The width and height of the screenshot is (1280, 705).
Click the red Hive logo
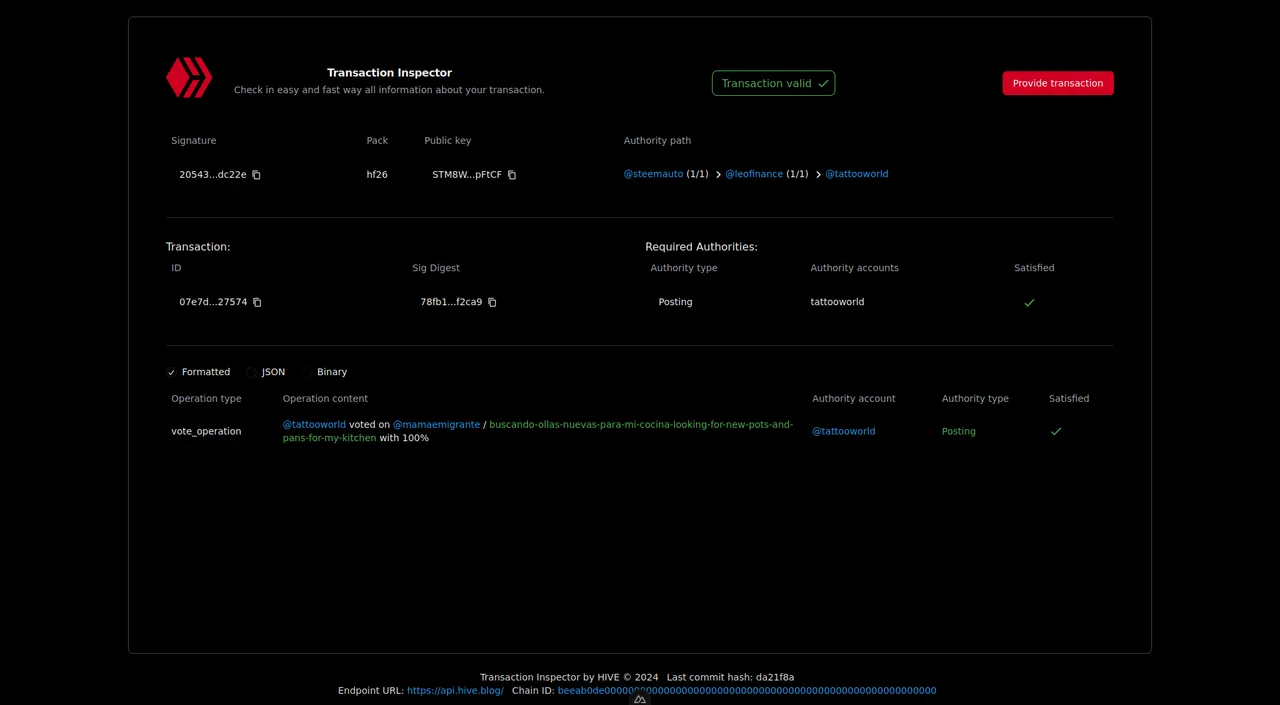tap(189, 78)
